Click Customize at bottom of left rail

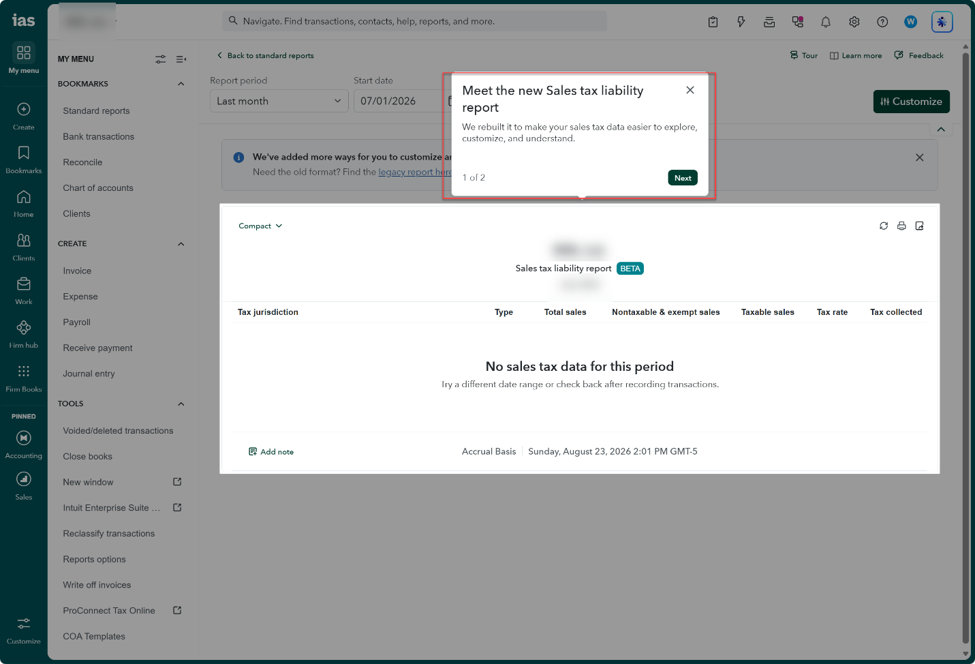click(24, 630)
